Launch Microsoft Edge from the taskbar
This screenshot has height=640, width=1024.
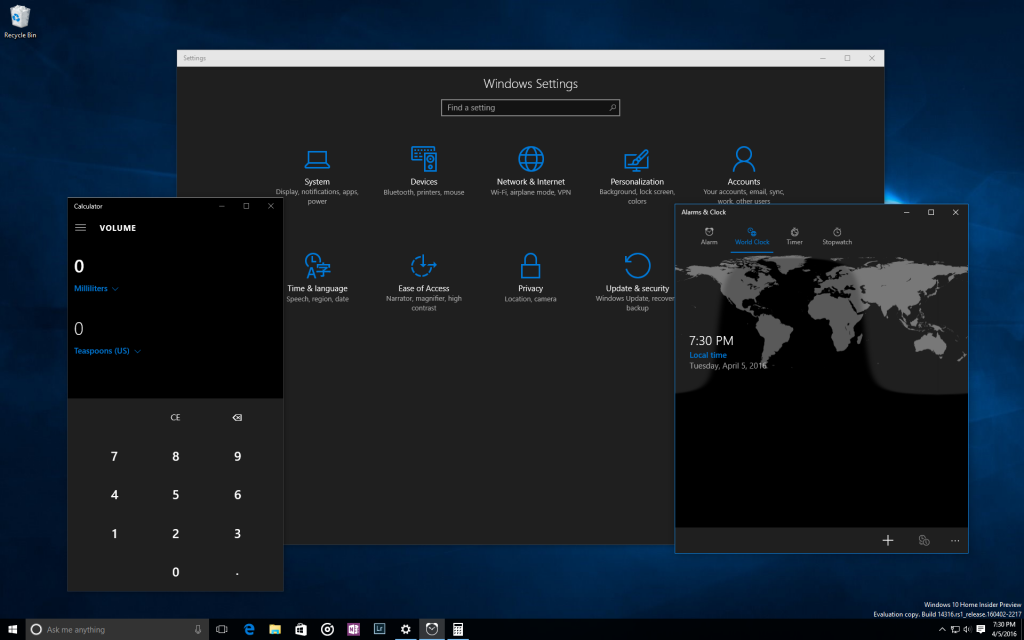[x=247, y=629]
